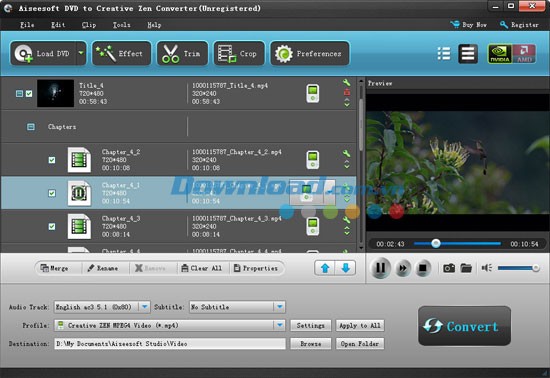This screenshot has width=550, height=378.
Task: Click the Apply to All button
Action: pyautogui.click(x=360, y=325)
